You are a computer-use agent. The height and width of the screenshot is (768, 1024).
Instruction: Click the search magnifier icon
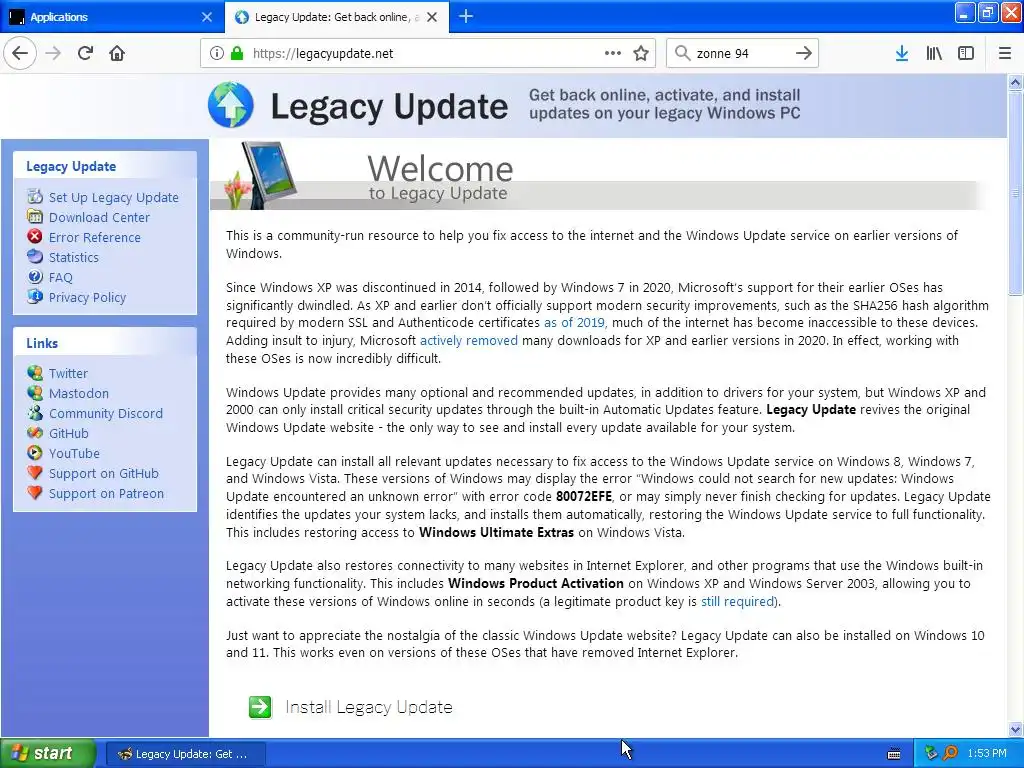pos(682,54)
